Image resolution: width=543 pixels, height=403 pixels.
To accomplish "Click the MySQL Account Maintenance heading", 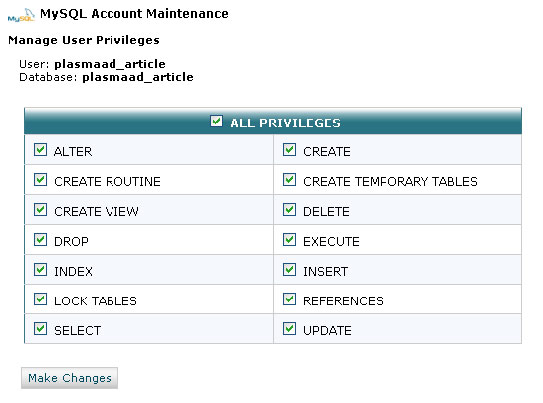I will click(134, 14).
